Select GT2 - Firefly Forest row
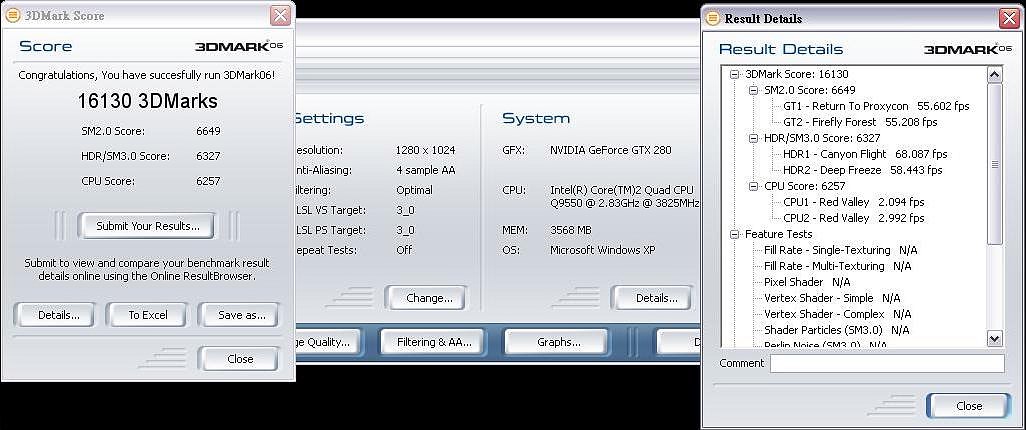Viewport: 1026px width, 430px height. [860, 122]
